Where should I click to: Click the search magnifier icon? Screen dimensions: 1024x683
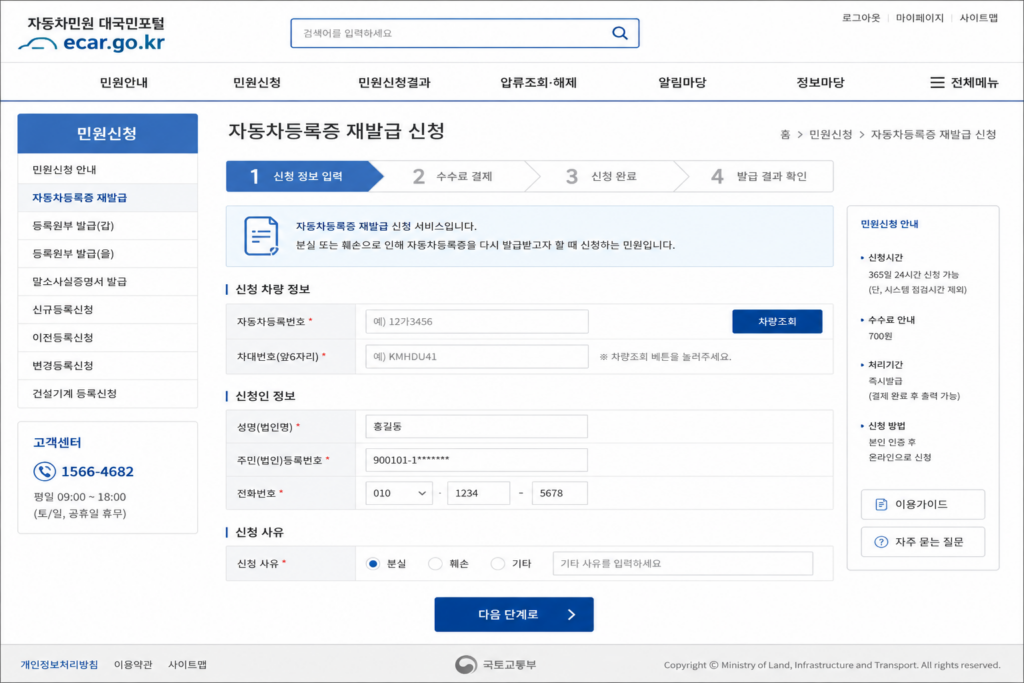(x=619, y=33)
